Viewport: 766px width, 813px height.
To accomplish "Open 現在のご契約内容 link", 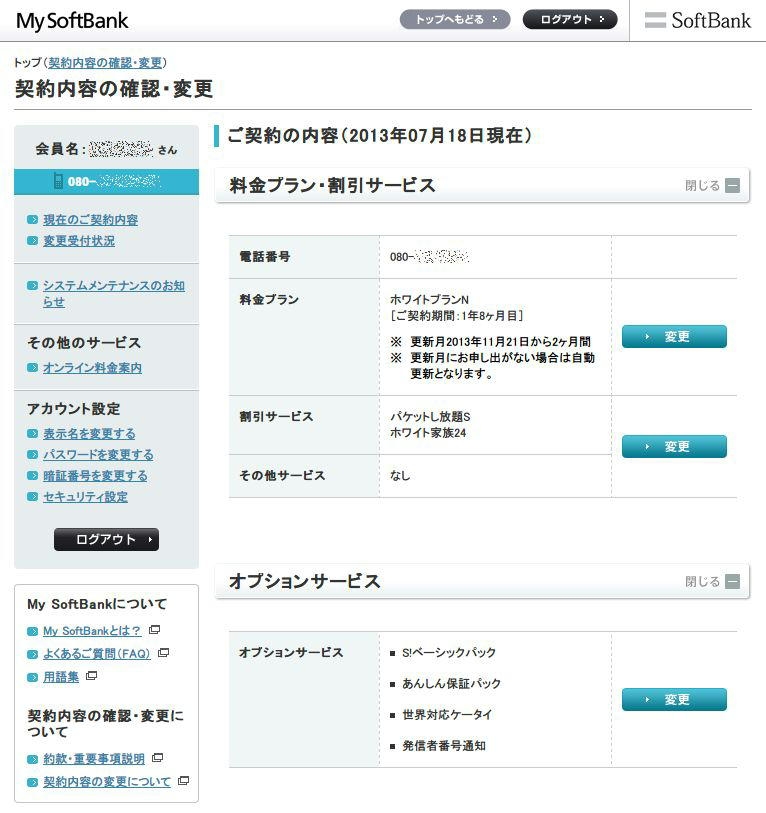I will click(x=91, y=220).
